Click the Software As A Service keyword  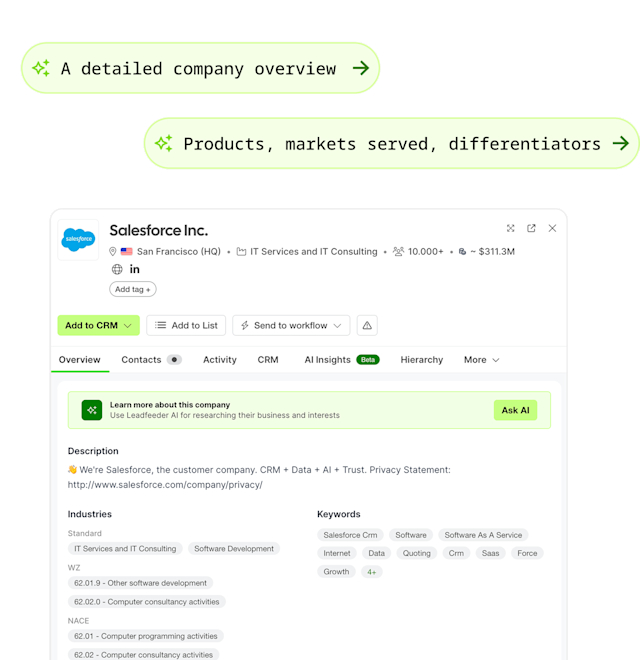click(483, 535)
